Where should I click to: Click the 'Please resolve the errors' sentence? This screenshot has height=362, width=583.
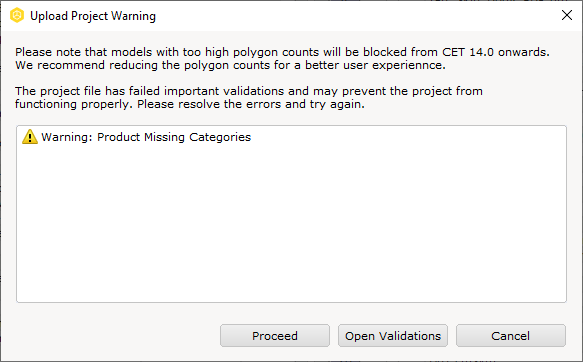coord(251,104)
